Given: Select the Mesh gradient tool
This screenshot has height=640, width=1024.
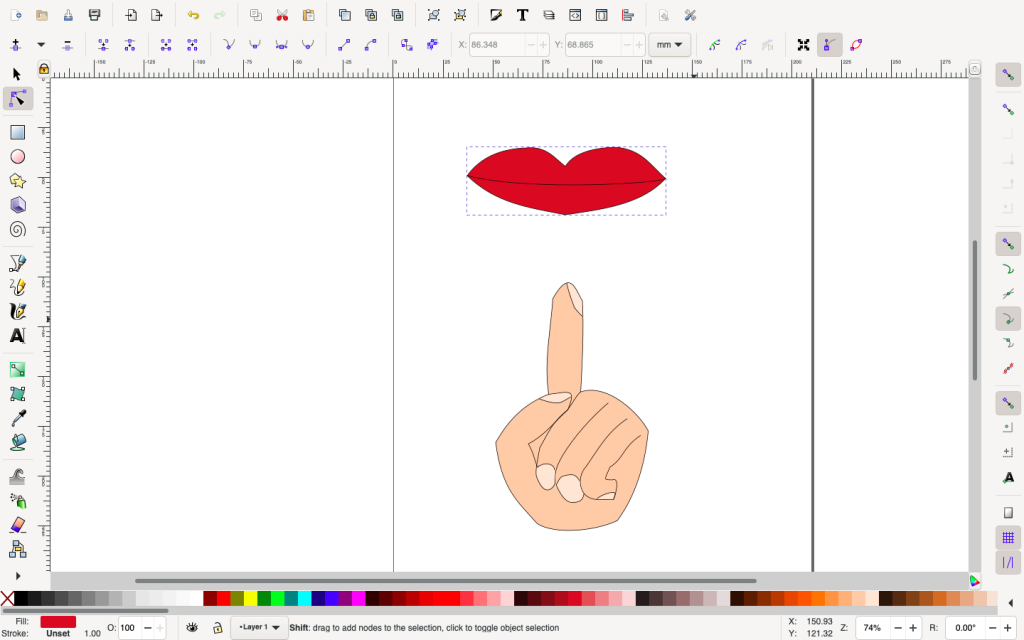Looking at the screenshot, I should (x=18, y=394).
